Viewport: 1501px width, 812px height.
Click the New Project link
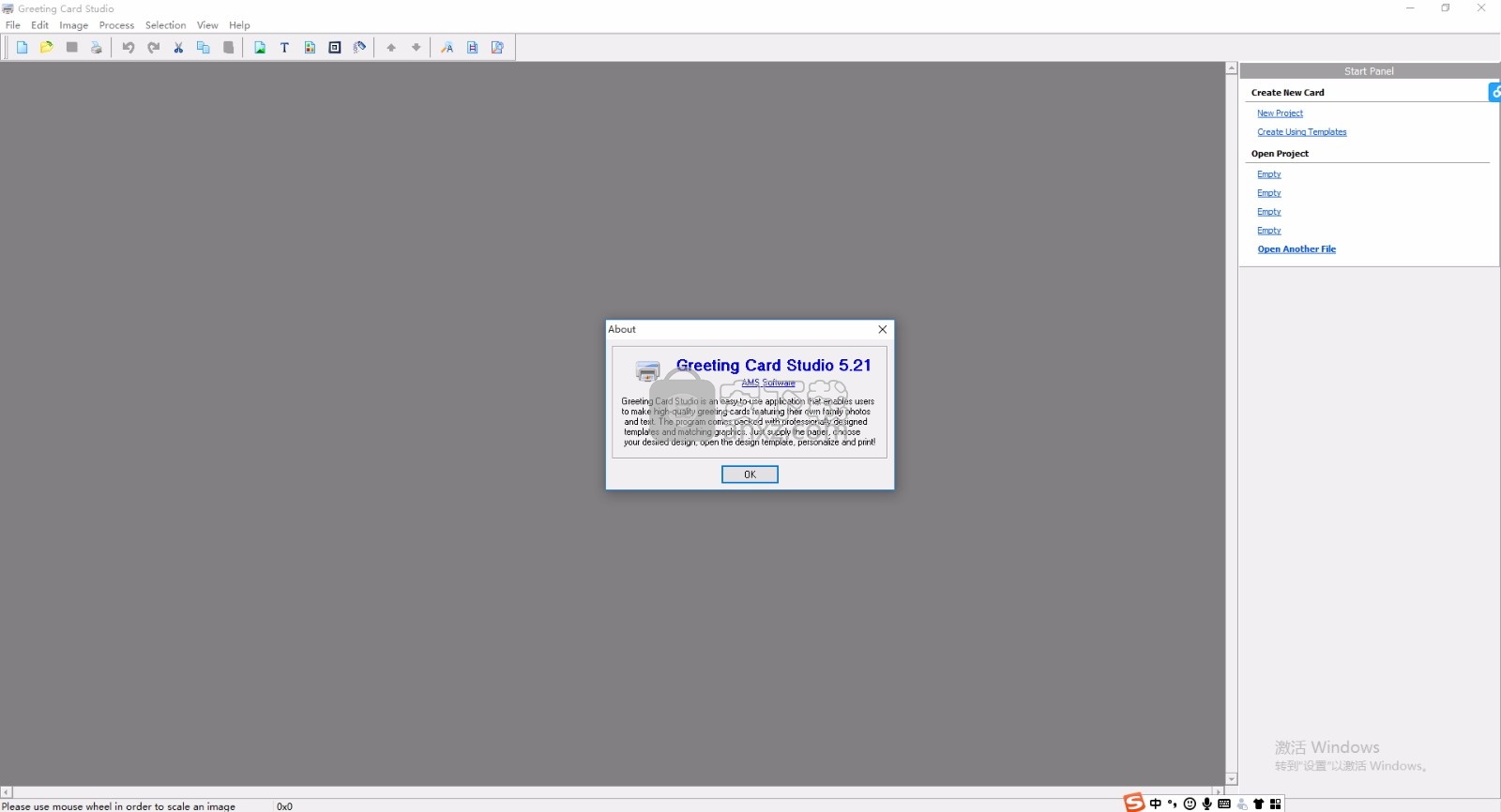point(1280,113)
